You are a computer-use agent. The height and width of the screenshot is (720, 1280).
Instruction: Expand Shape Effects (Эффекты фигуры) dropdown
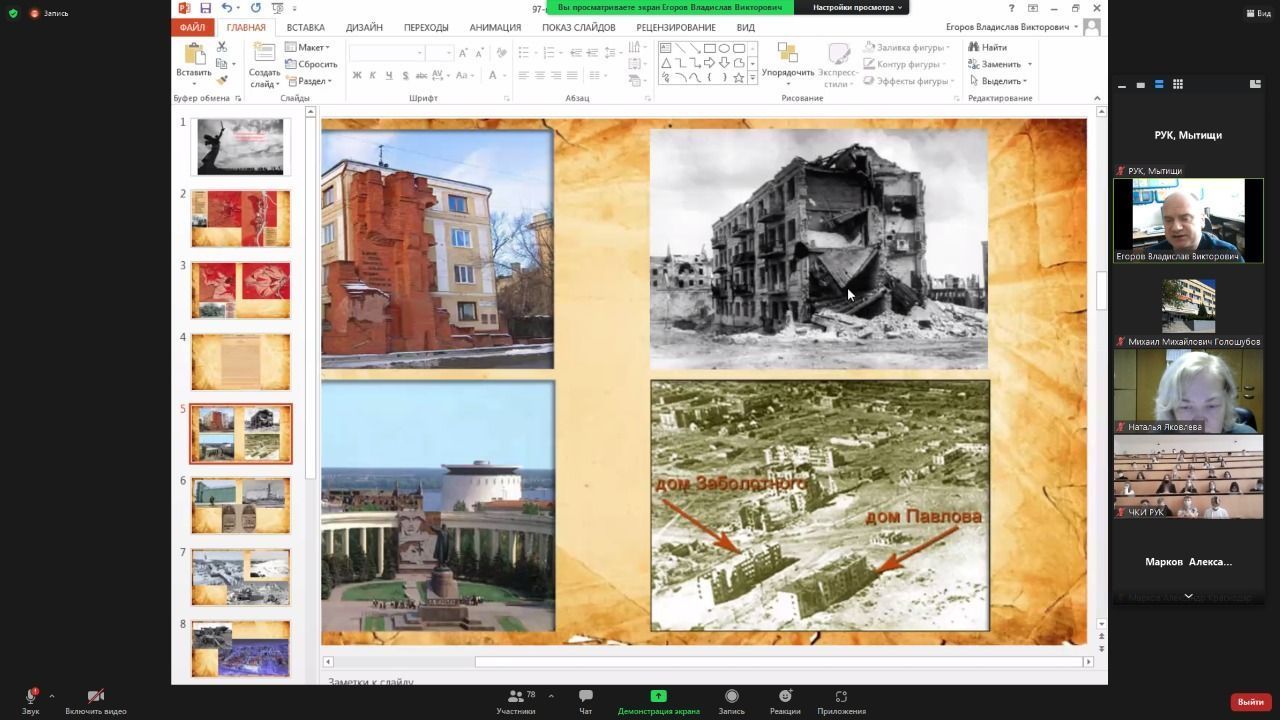point(909,81)
